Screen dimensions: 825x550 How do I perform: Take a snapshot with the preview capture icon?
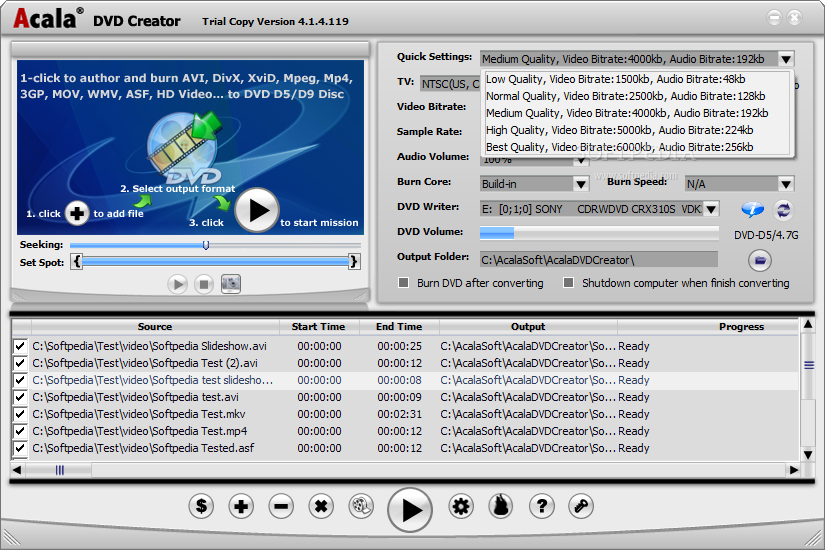(230, 284)
